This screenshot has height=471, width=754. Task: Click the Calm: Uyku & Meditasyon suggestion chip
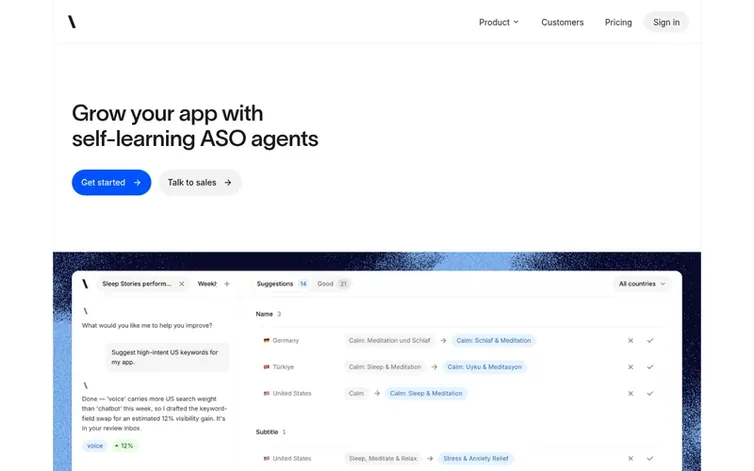click(x=484, y=367)
